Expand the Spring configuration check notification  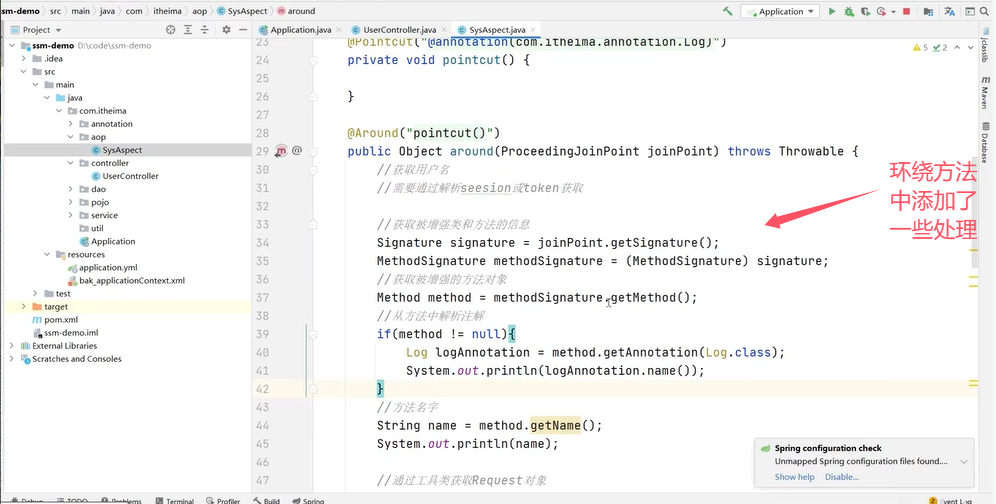click(x=964, y=462)
